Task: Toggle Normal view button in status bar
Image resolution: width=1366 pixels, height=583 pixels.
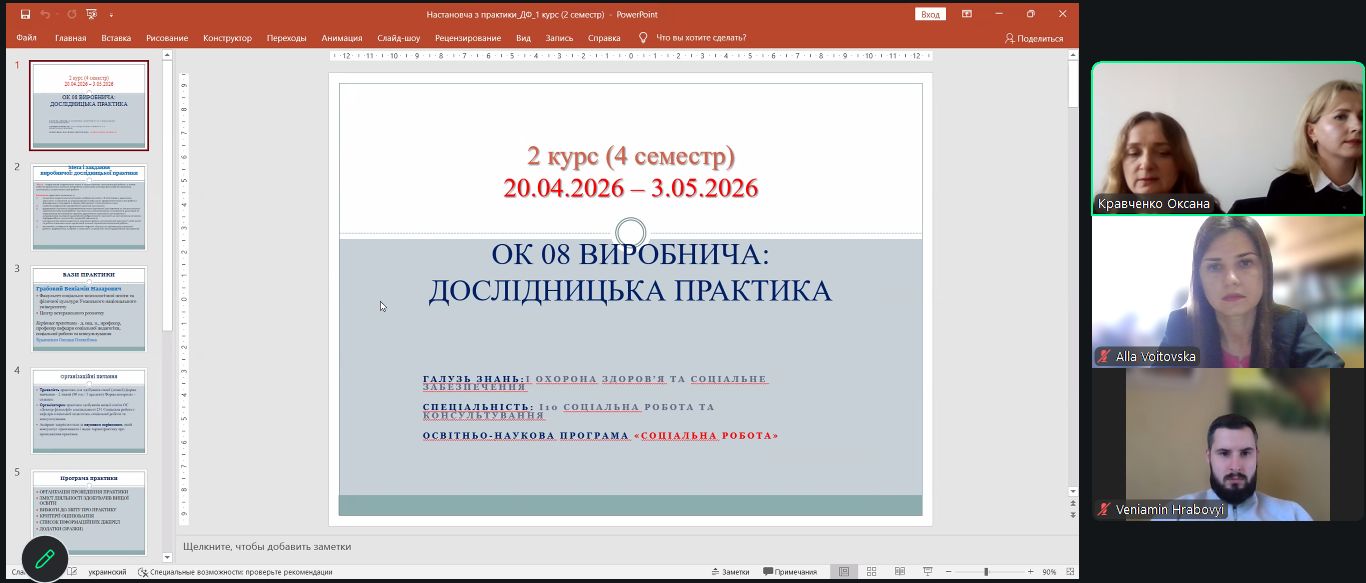Action: (845, 572)
